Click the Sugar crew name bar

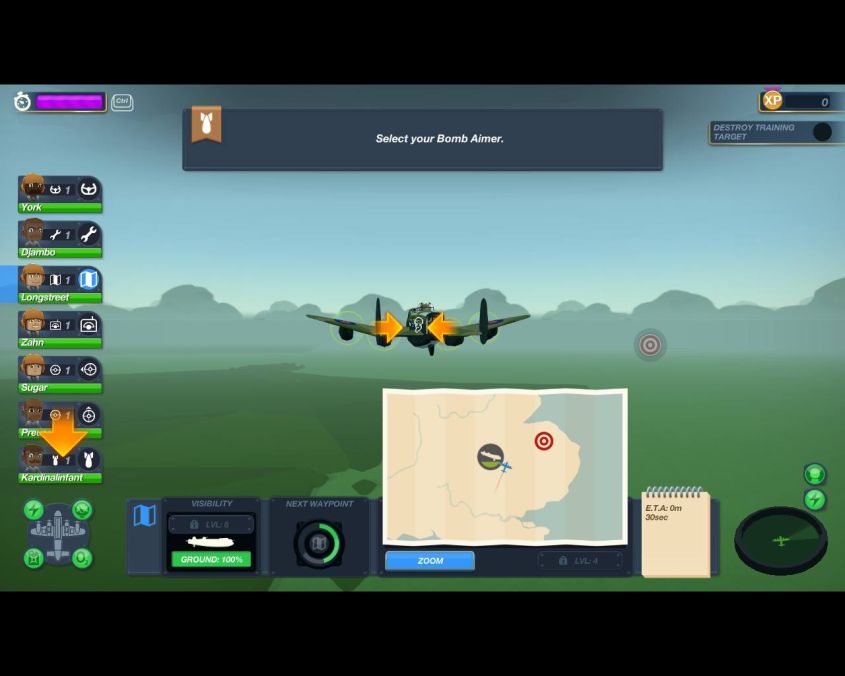click(x=60, y=388)
